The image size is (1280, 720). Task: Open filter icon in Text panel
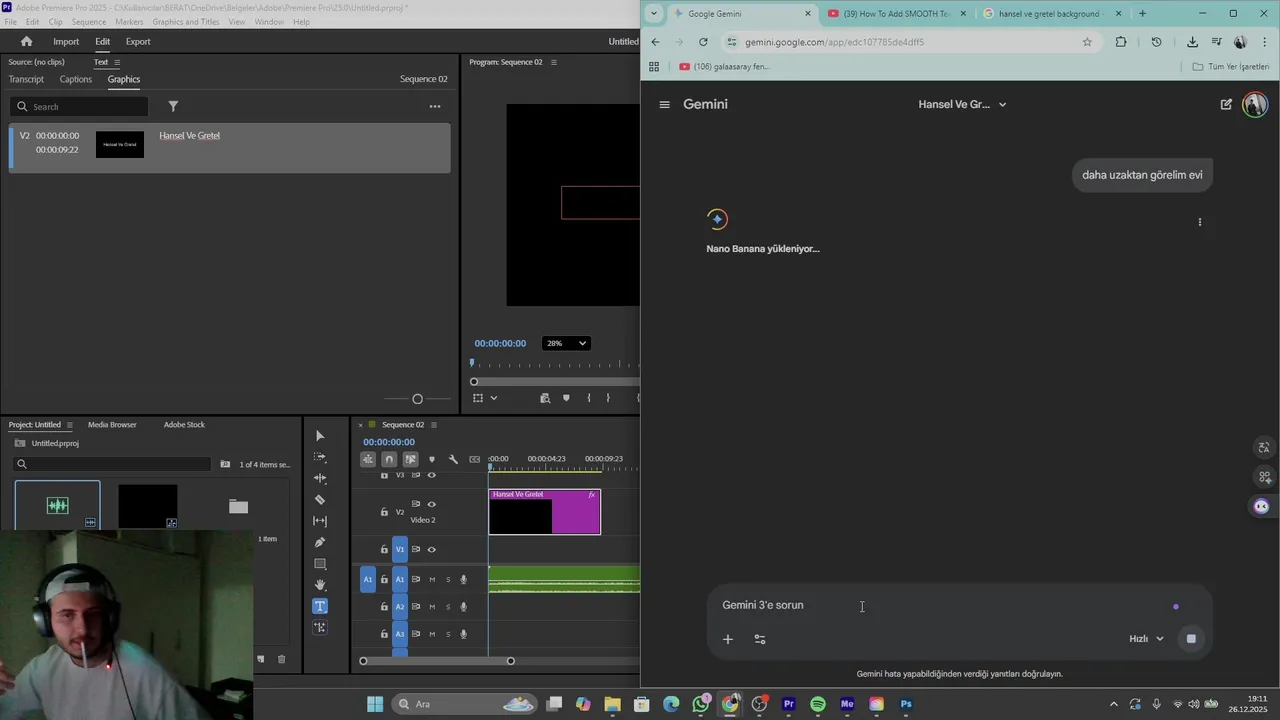click(x=173, y=106)
